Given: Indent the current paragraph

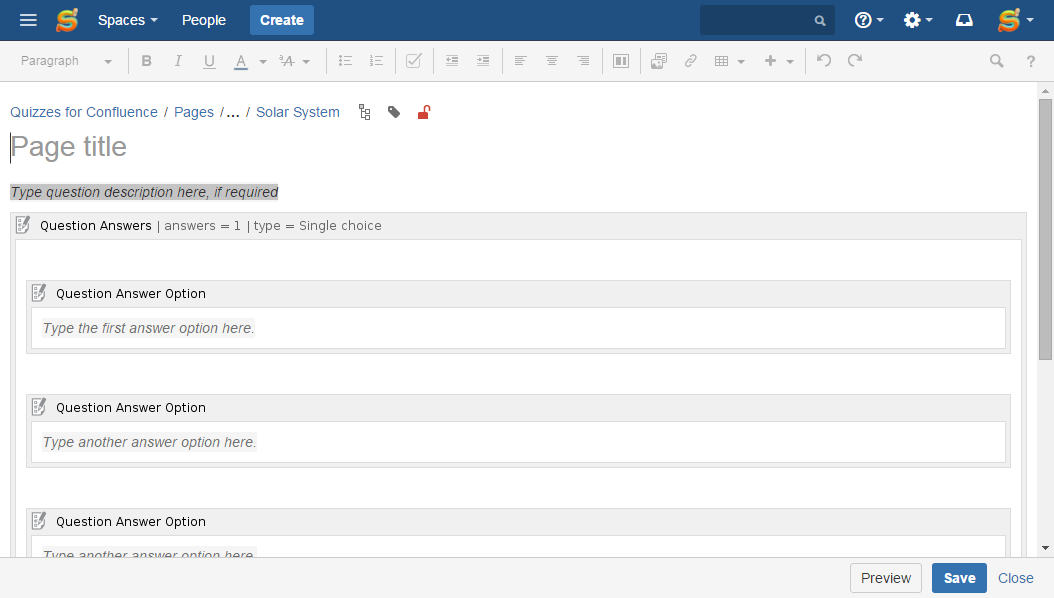Looking at the screenshot, I should pyautogui.click(x=483, y=61).
